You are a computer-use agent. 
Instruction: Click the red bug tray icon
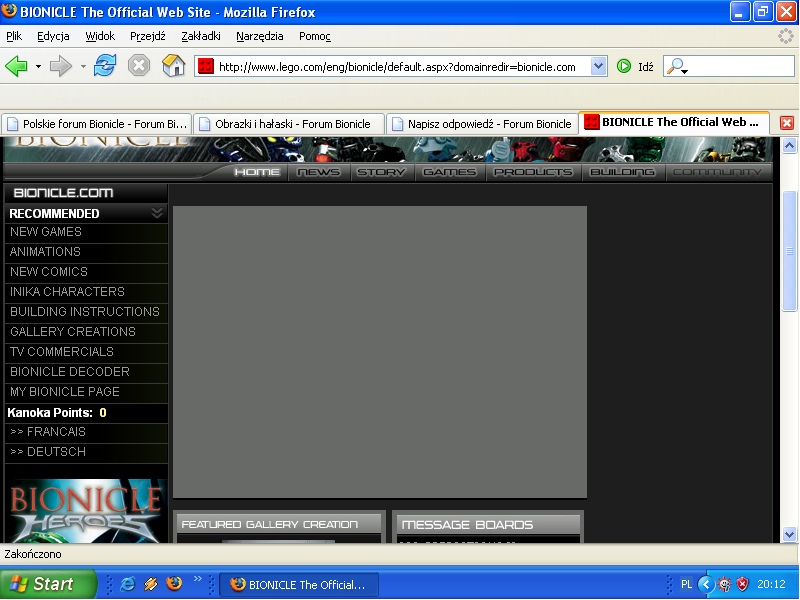click(724, 584)
